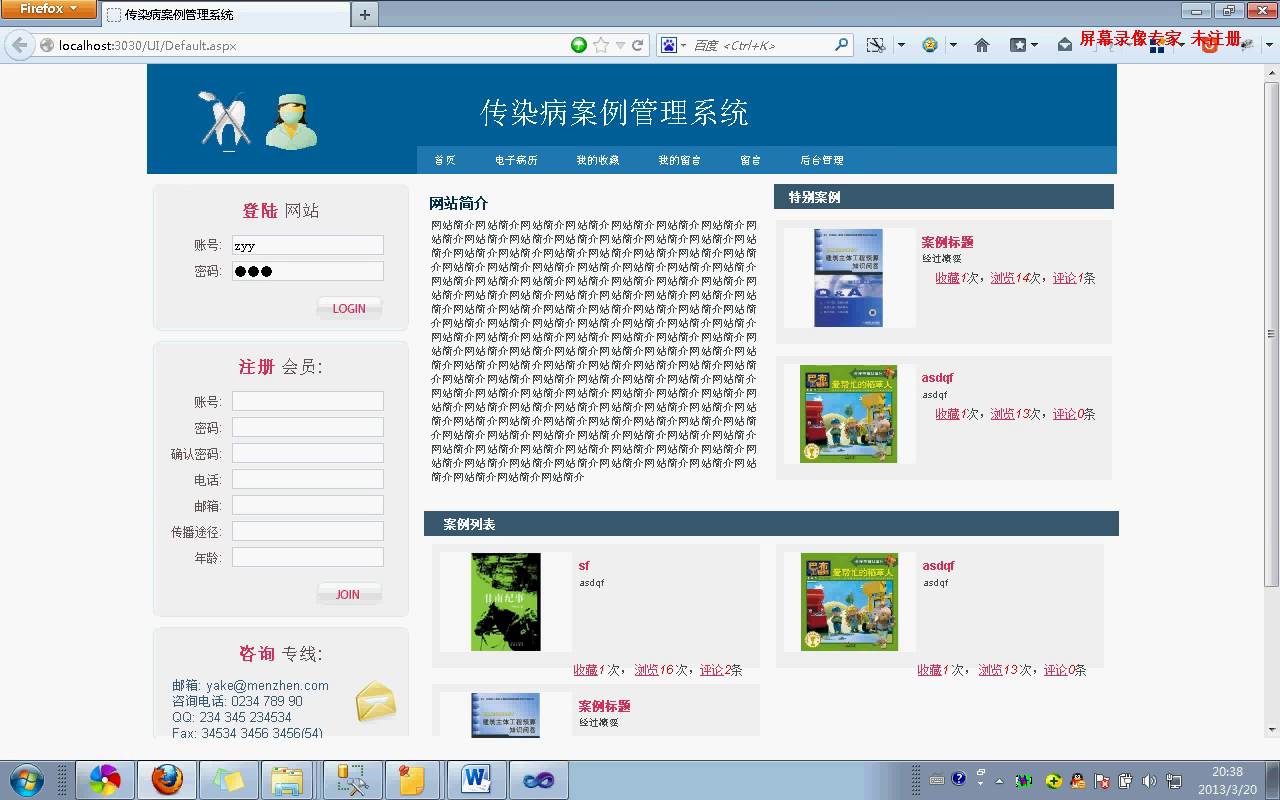Click the round blue-and-yellow toolbar icon
Screen dimensions: 1280x800
930,45
